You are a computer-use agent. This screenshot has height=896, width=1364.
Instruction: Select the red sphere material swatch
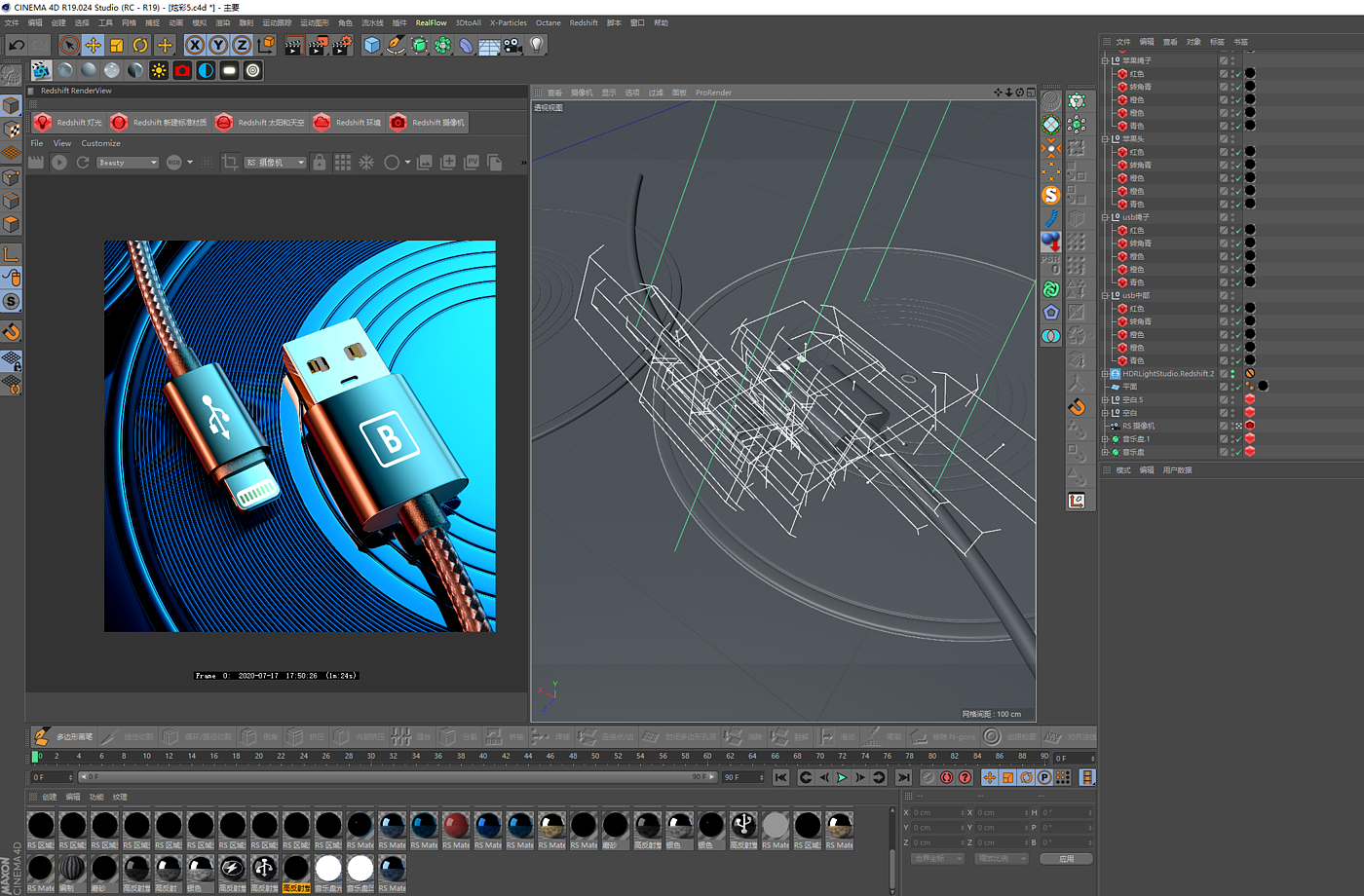pyautogui.click(x=456, y=825)
